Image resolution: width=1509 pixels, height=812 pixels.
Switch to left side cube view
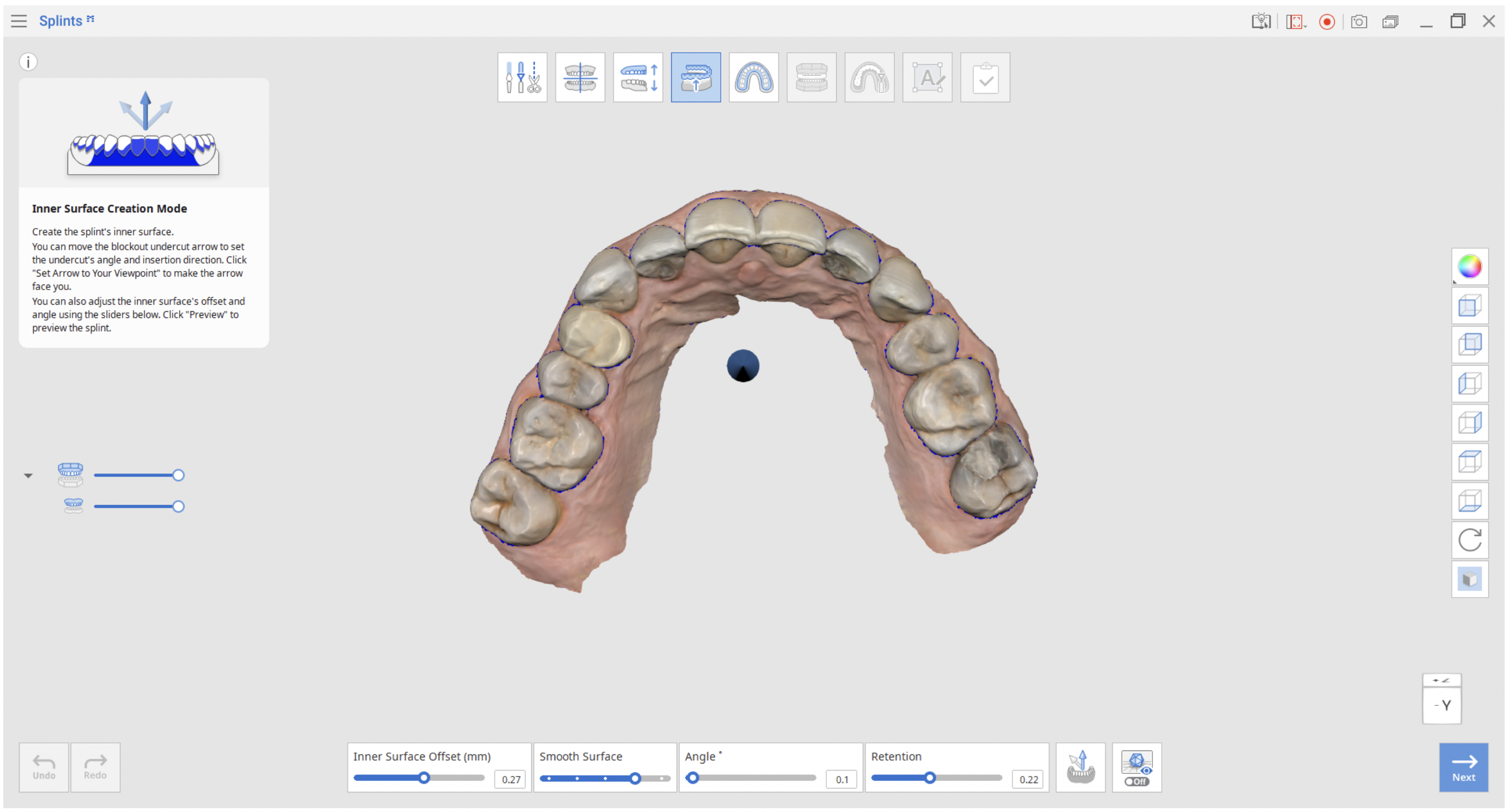pos(1470,384)
